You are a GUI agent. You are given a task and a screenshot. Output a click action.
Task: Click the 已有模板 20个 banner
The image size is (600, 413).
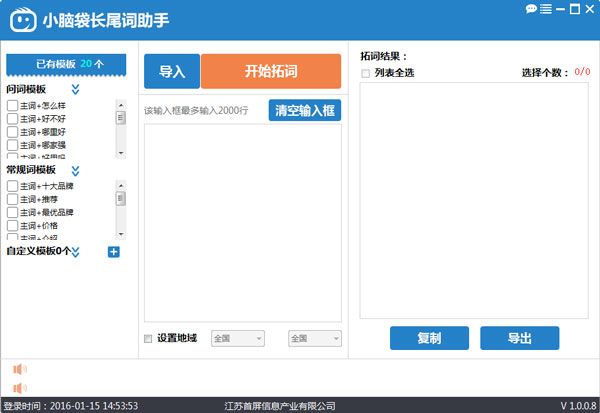pos(66,64)
